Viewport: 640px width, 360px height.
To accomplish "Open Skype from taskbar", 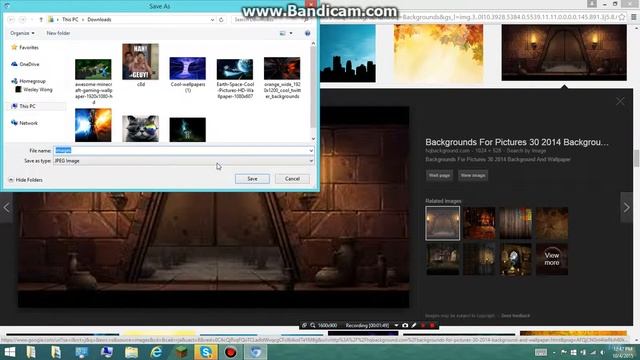I will click(x=206, y=352).
